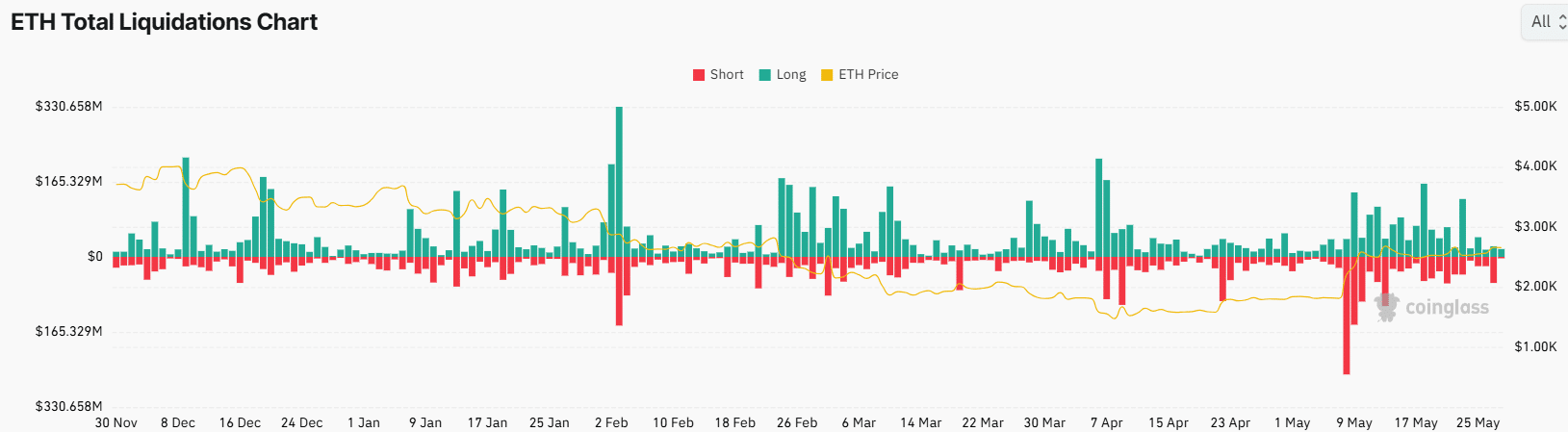Click the coinglass watermark text
Image resolution: width=1568 pixels, height=432 pixels.
(x=1447, y=308)
